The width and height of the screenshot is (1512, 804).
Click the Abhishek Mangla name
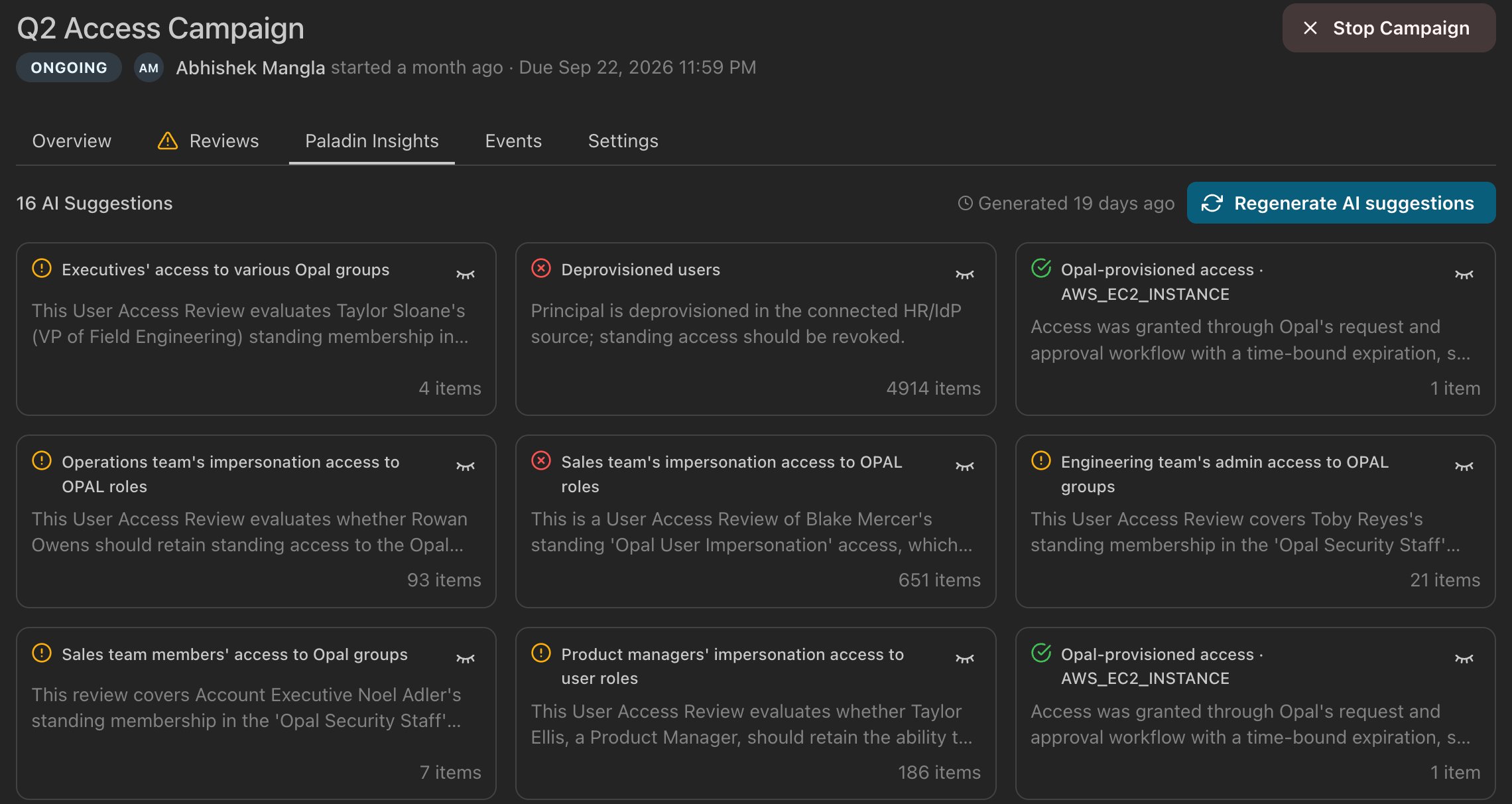[251, 68]
